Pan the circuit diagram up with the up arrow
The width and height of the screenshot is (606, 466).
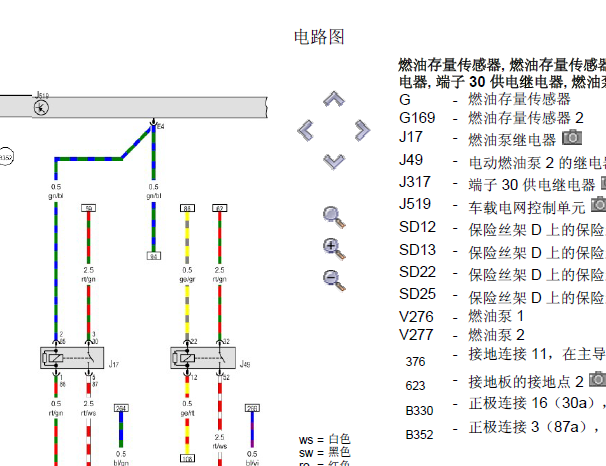pos(334,99)
